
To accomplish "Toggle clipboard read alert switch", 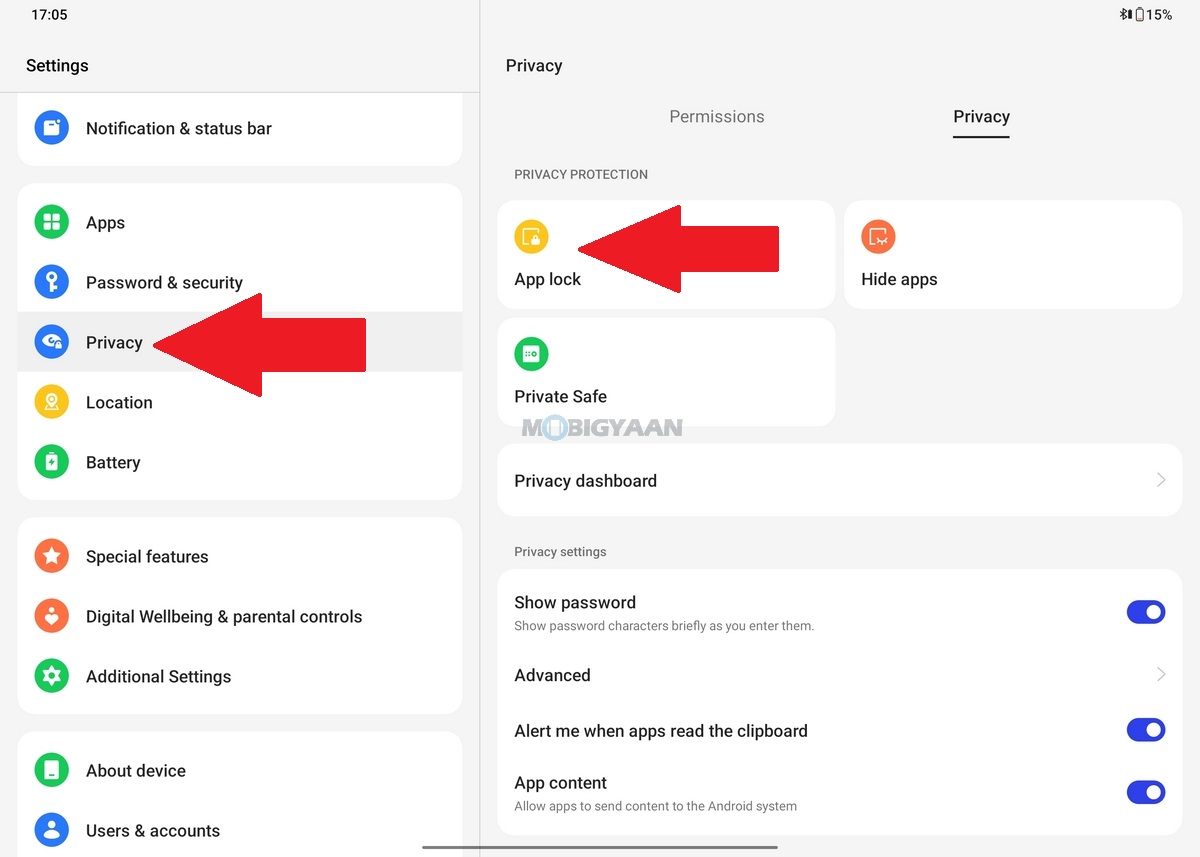I will (x=1145, y=731).
